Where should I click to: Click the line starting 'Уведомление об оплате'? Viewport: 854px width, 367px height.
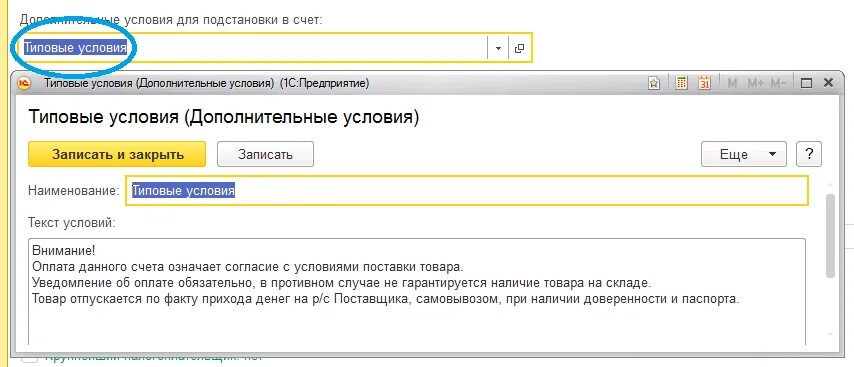[341, 283]
